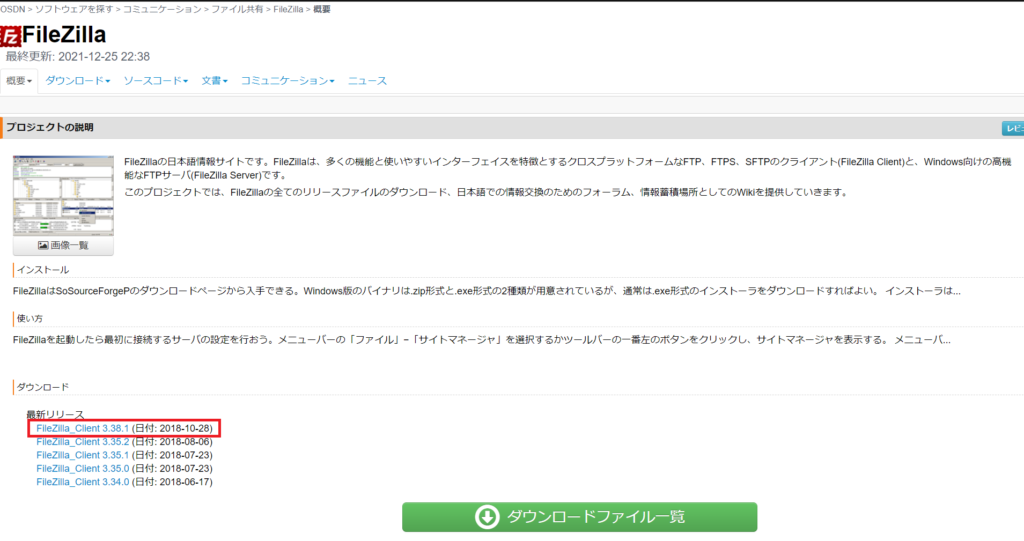Image resolution: width=1024 pixels, height=541 pixels.
Task: Click the インストール section heading
Action: (x=42, y=270)
